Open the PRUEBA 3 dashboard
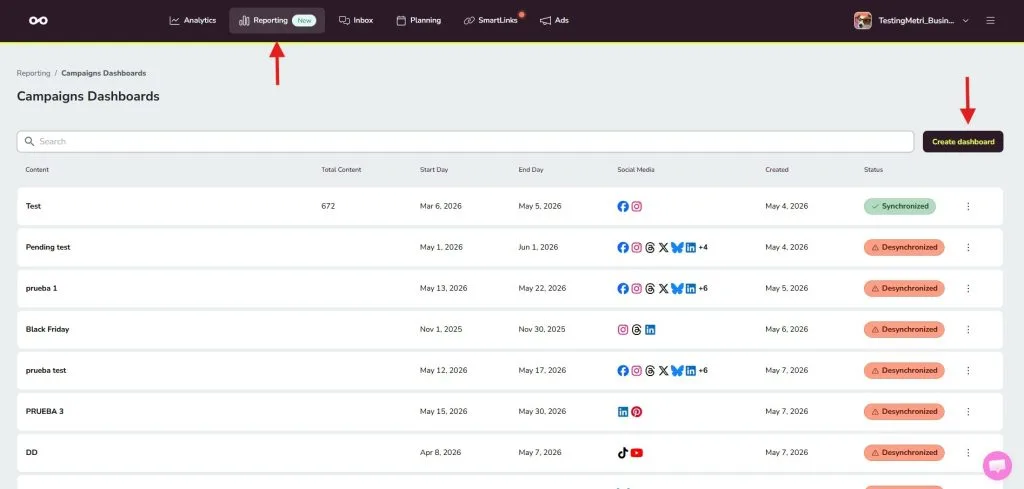Image resolution: width=1024 pixels, height=489 pixels. point(509,411)
